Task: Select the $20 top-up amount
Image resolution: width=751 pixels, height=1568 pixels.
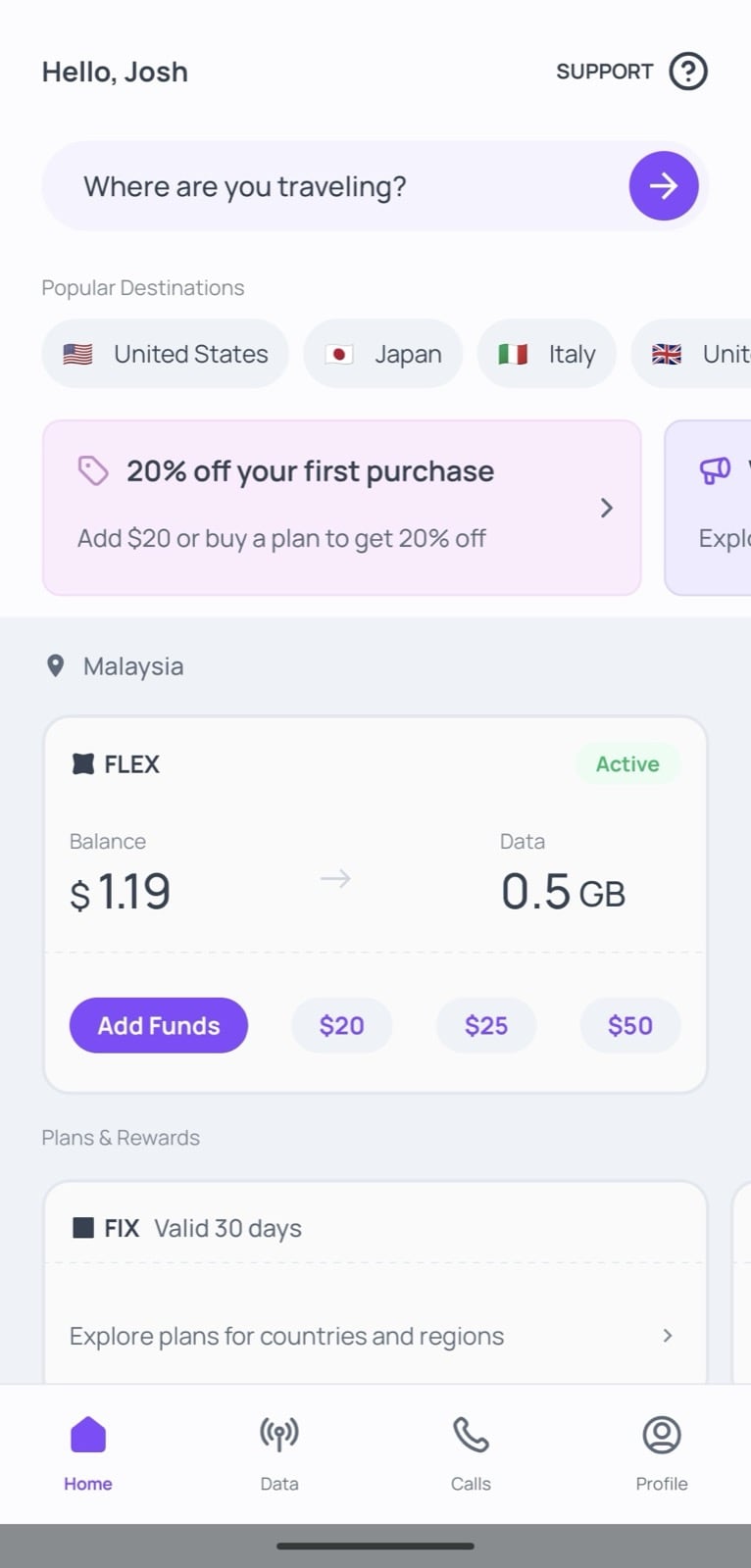Action: coord(341,1025)
